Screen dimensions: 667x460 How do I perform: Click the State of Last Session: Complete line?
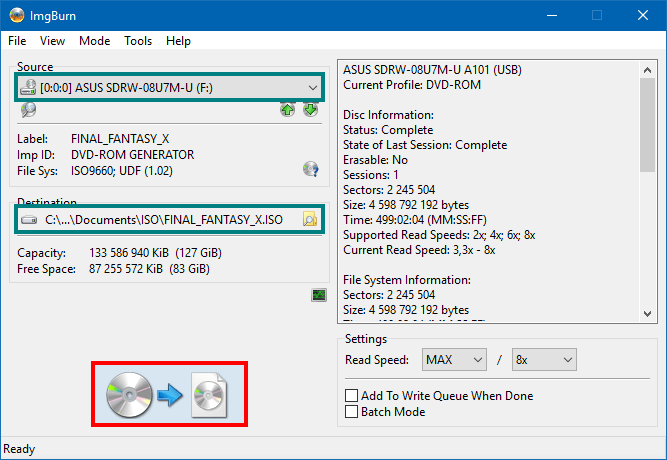[x=425, y=145]
